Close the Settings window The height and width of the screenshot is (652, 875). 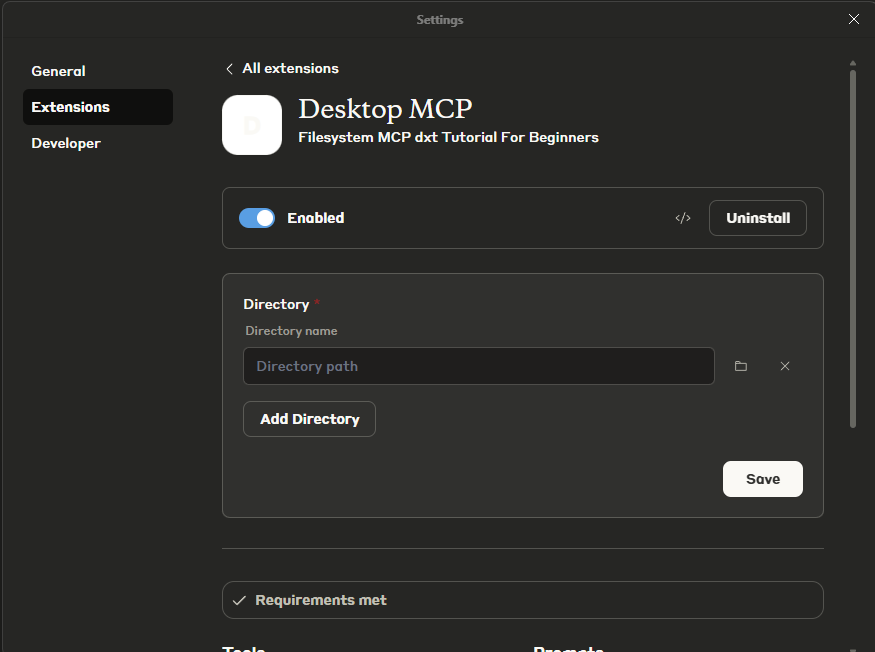click(x=853, y=19)
